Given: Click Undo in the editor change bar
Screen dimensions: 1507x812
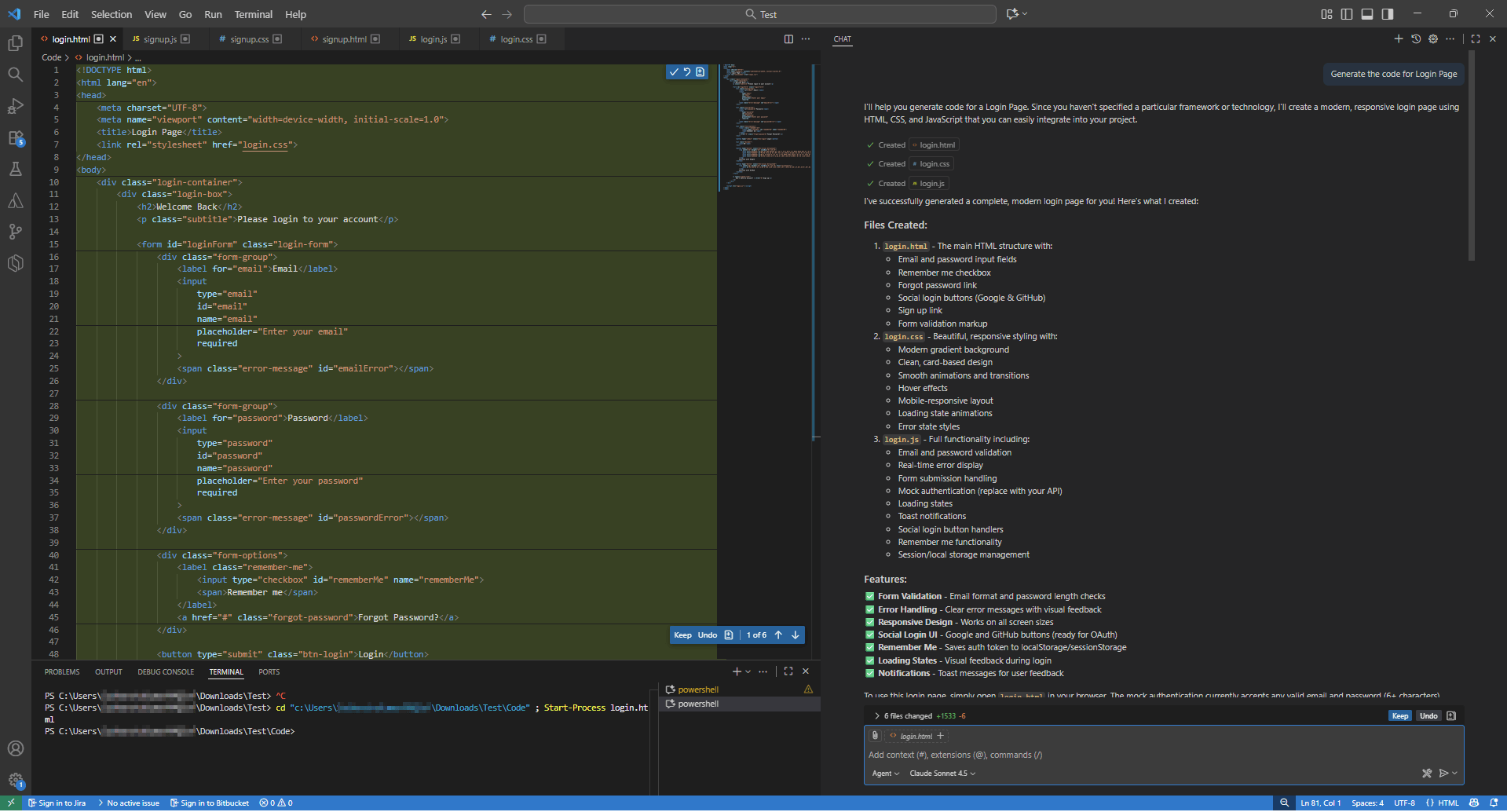Looking at the screenshot, I should tap(707, 635).
